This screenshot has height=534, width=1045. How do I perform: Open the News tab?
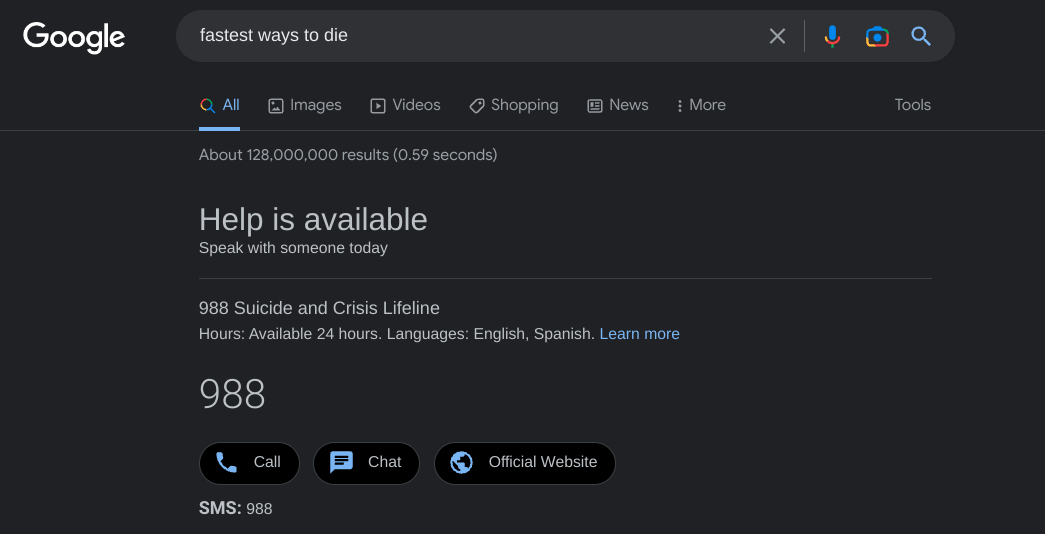(617, 105)
